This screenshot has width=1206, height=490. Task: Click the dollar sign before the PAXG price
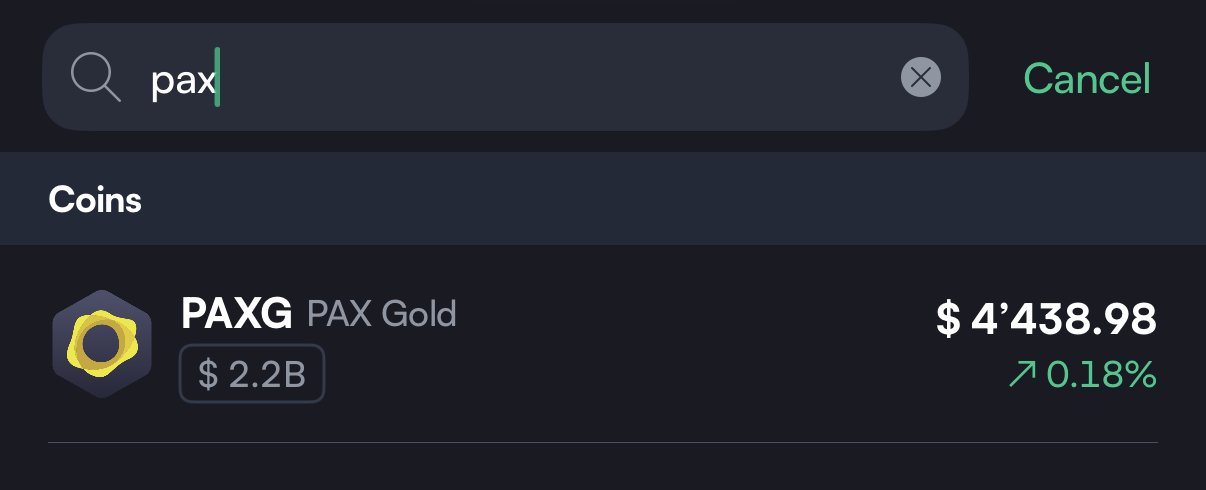pyautogui.click(x=947, y=320)
